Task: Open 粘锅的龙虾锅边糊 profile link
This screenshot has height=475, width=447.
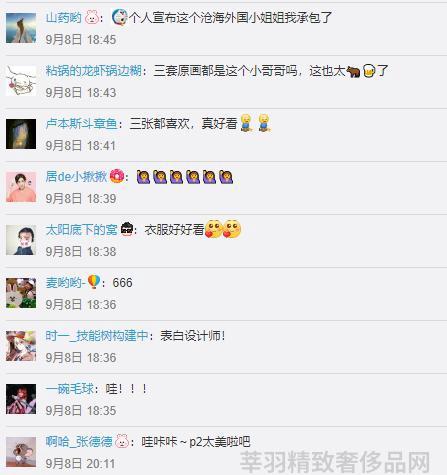Action: pyautogui.click(x=93, y=71)
